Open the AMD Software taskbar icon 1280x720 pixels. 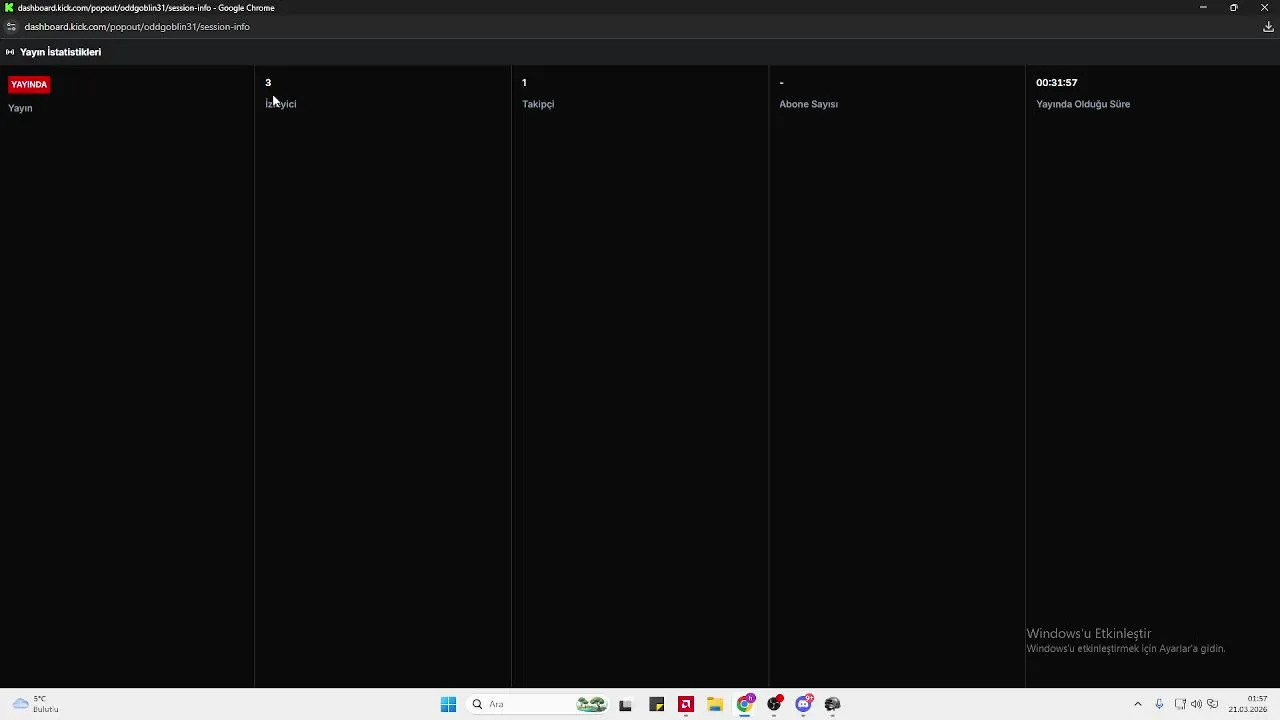click(686, 704)
